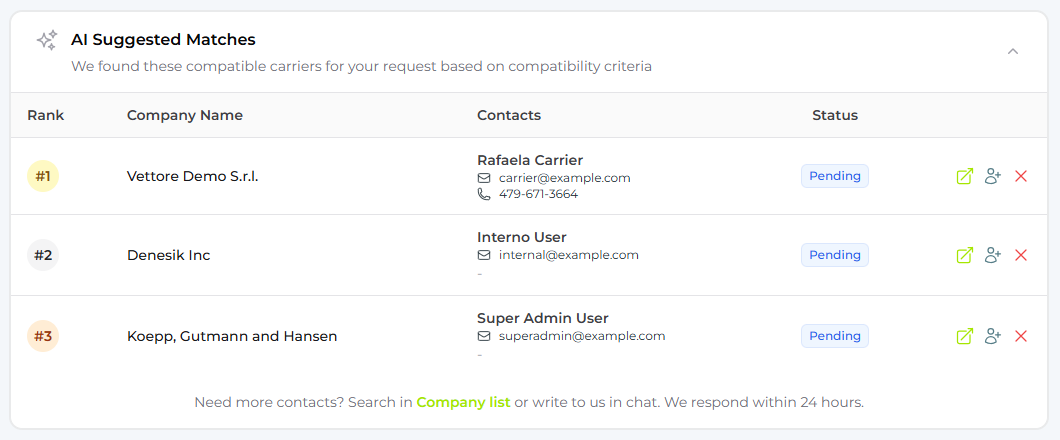Click Pending badge for Denesik Inc
Screen dimensions: 1060x440
tap(834, 255)
